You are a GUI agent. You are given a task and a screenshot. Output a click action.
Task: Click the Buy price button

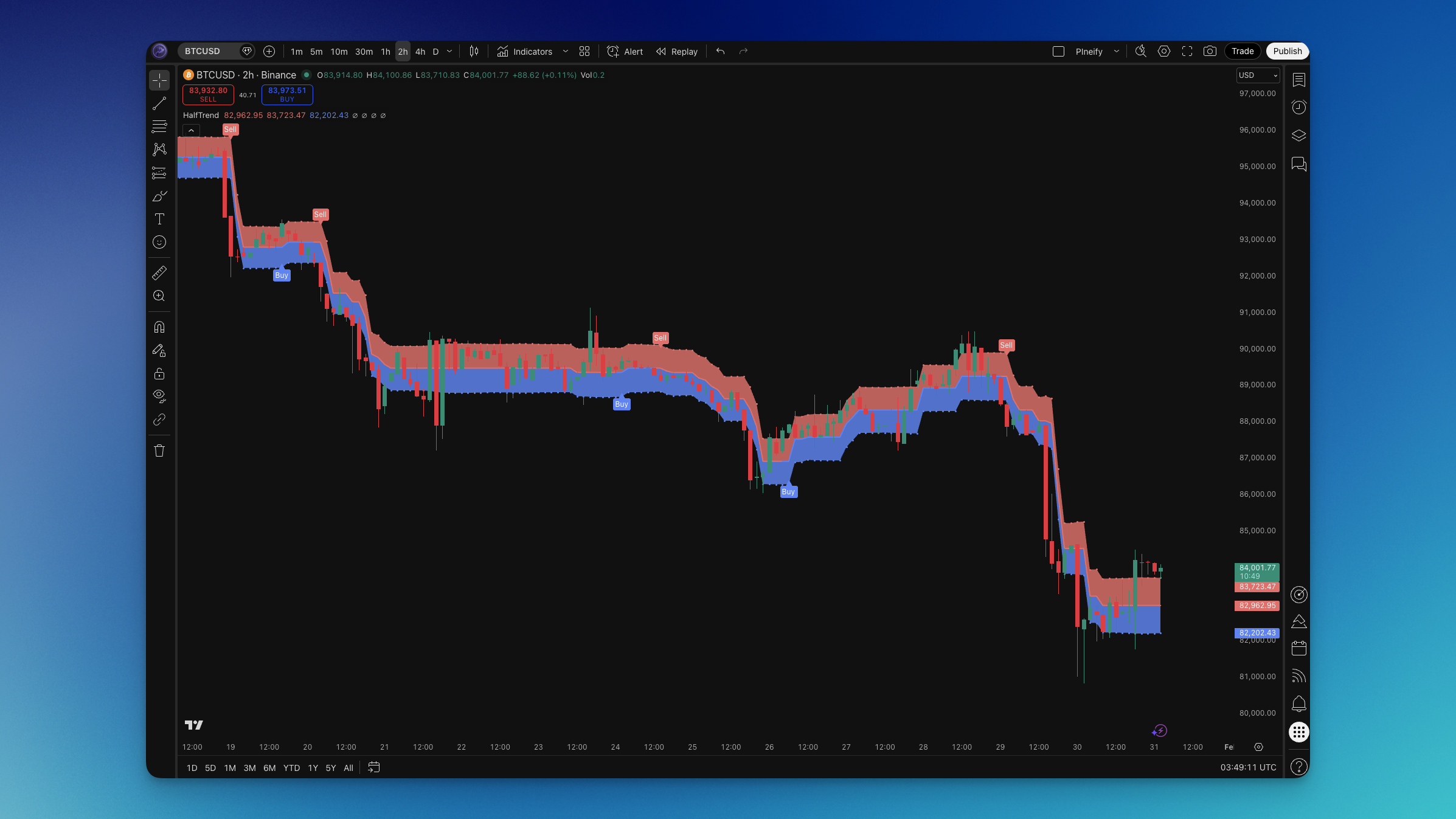pos(287,95)
